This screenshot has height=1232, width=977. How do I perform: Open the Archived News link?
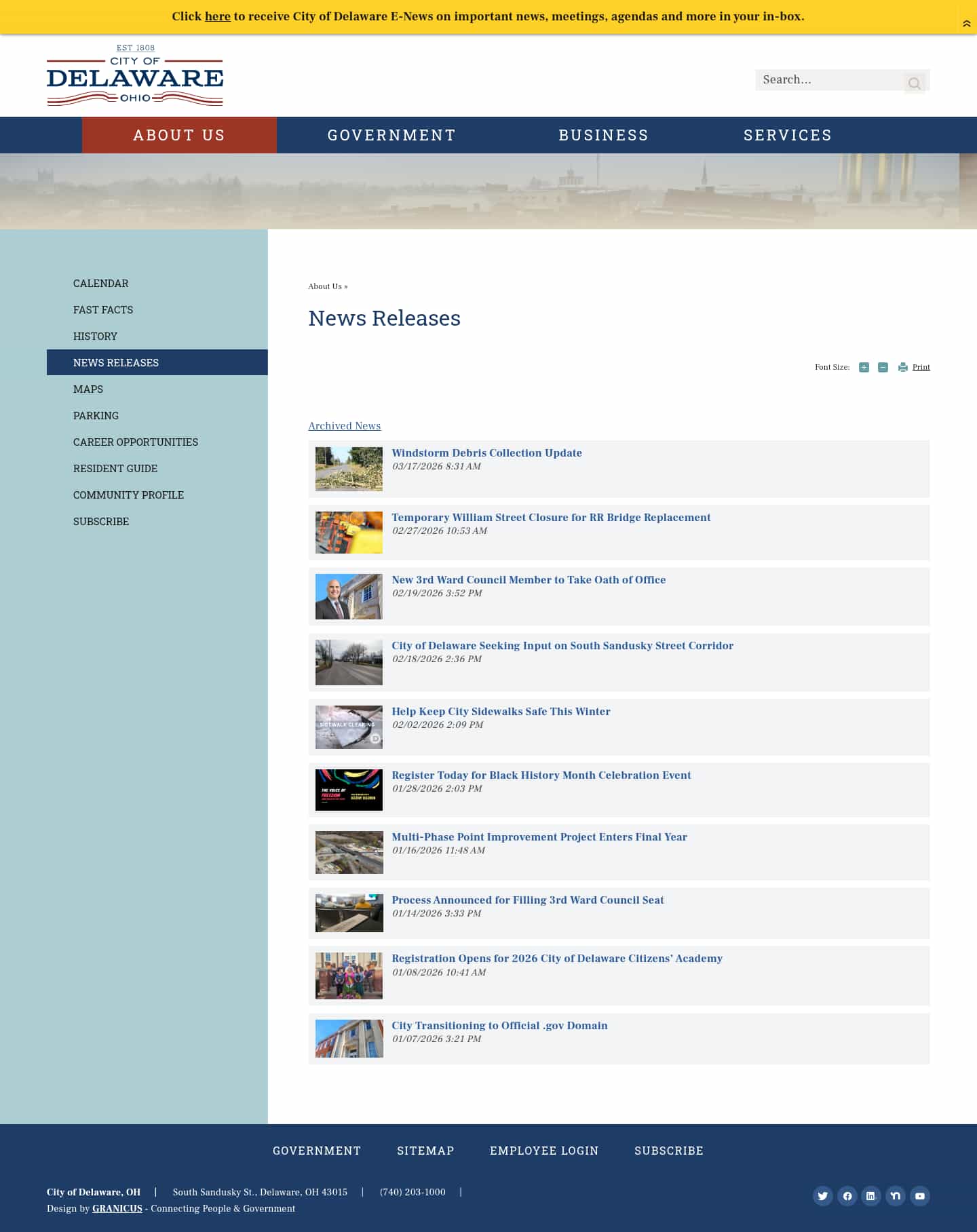click(345, 426)
